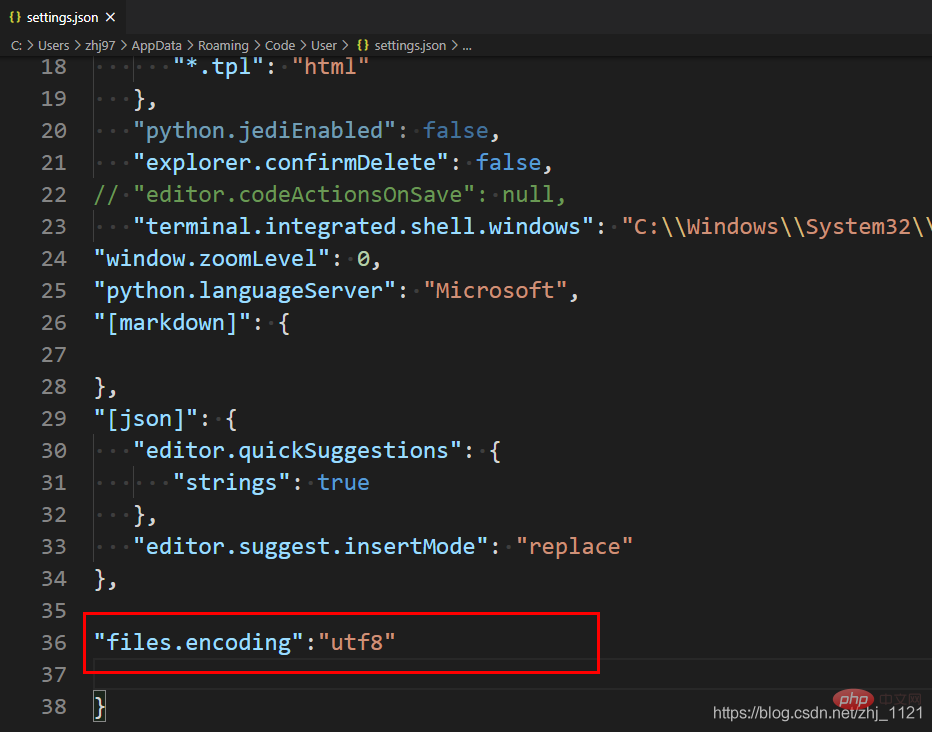This screenshot has height=732, width=932.
Task: Open the Roaming breadcrumb folder
Action: tap(223, 46)
